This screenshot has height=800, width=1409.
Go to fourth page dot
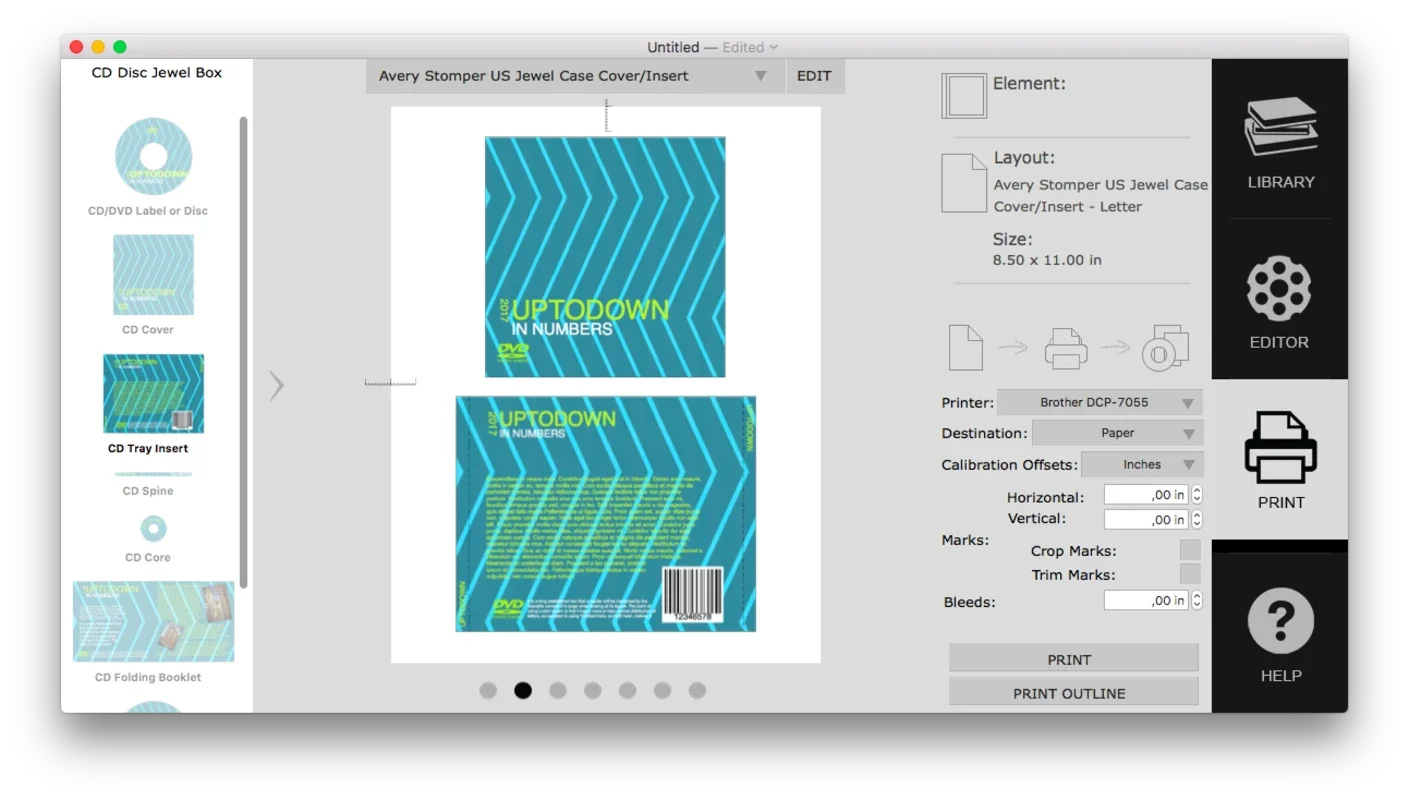(x=593, y=690)
